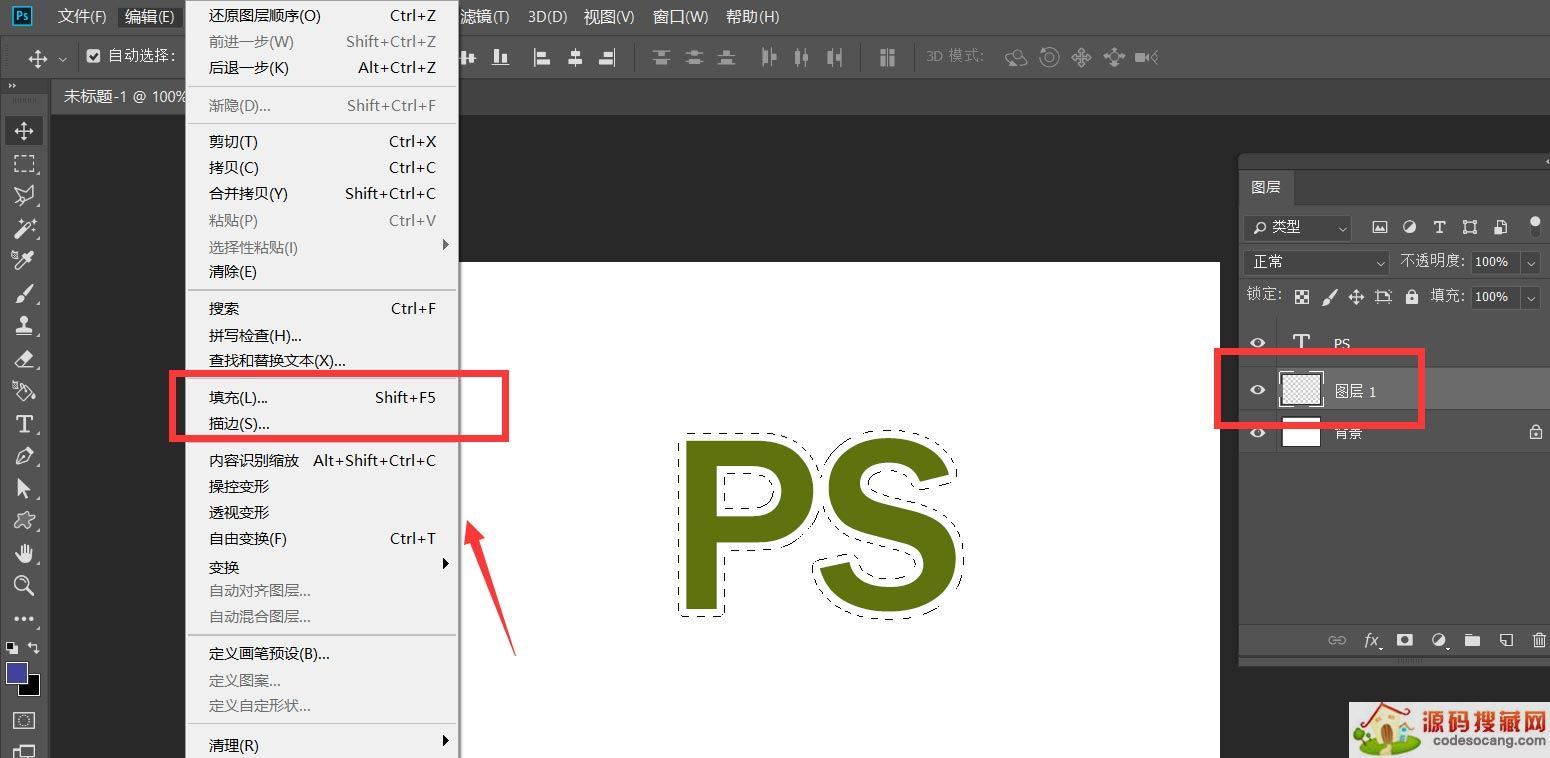Turn layer filtering switch on or off

(x=1535, y=226)
